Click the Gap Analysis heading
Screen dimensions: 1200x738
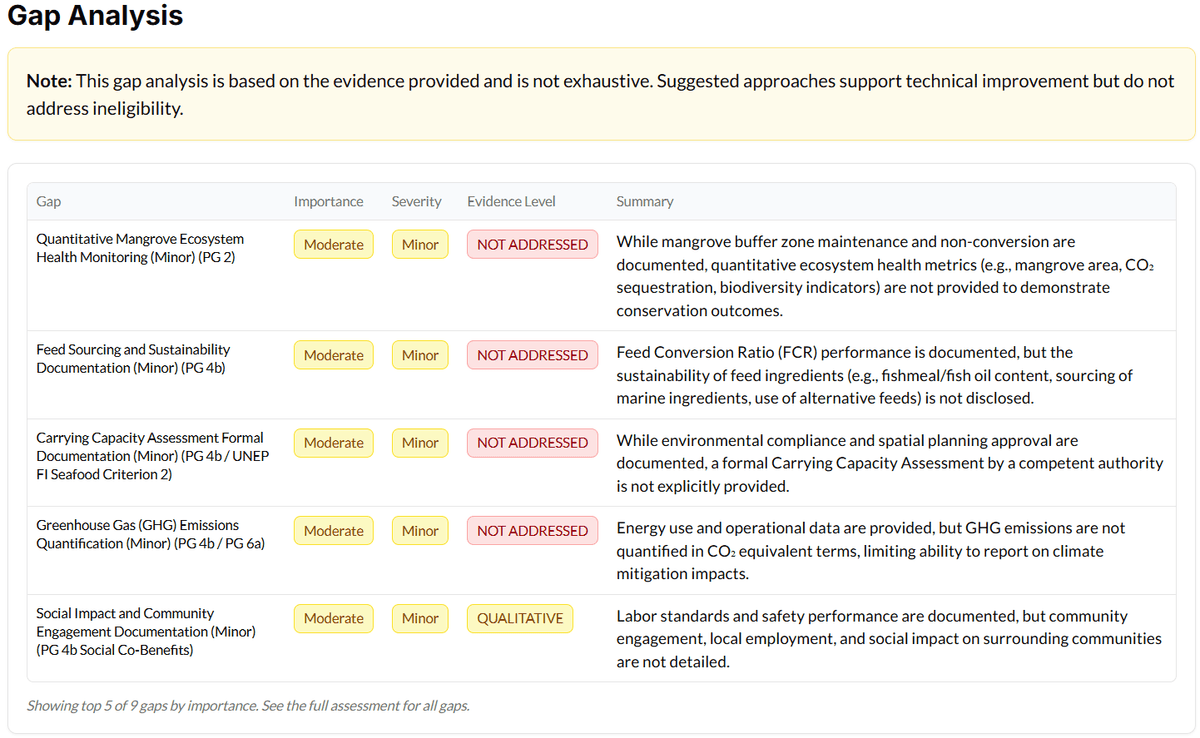pos(95,16)
